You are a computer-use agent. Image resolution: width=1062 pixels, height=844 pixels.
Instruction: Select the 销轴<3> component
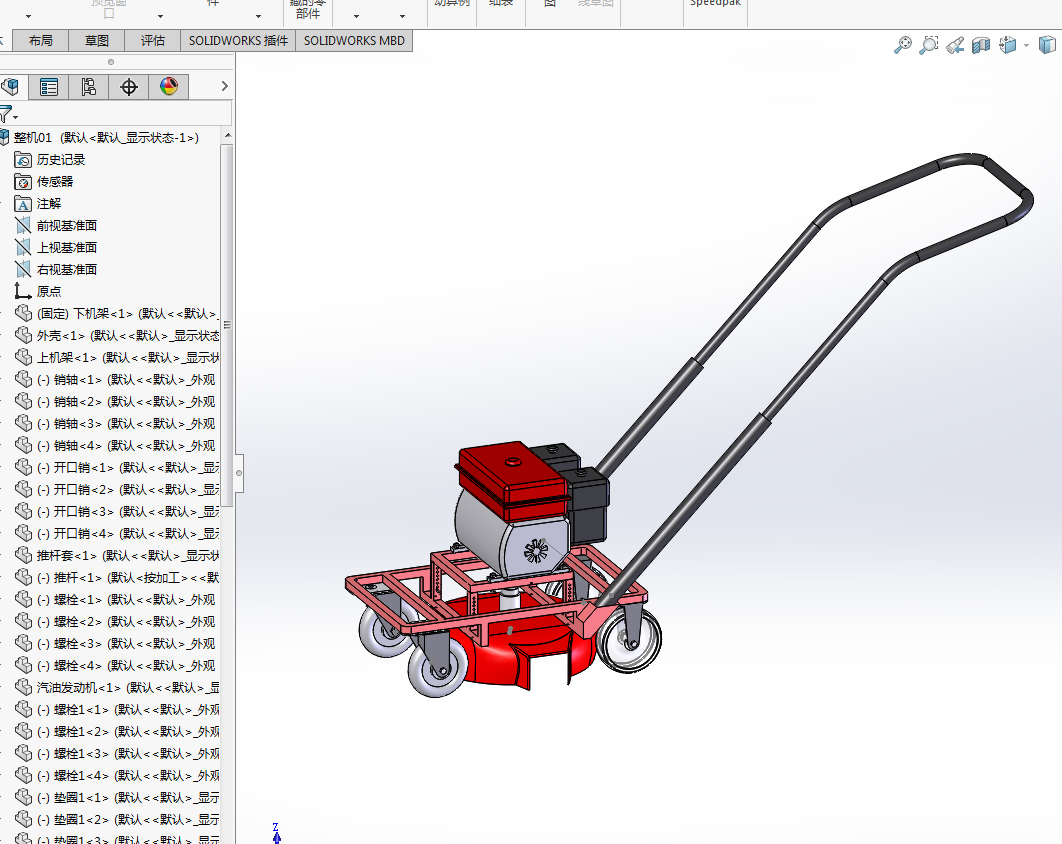click(x=117, y=423)
